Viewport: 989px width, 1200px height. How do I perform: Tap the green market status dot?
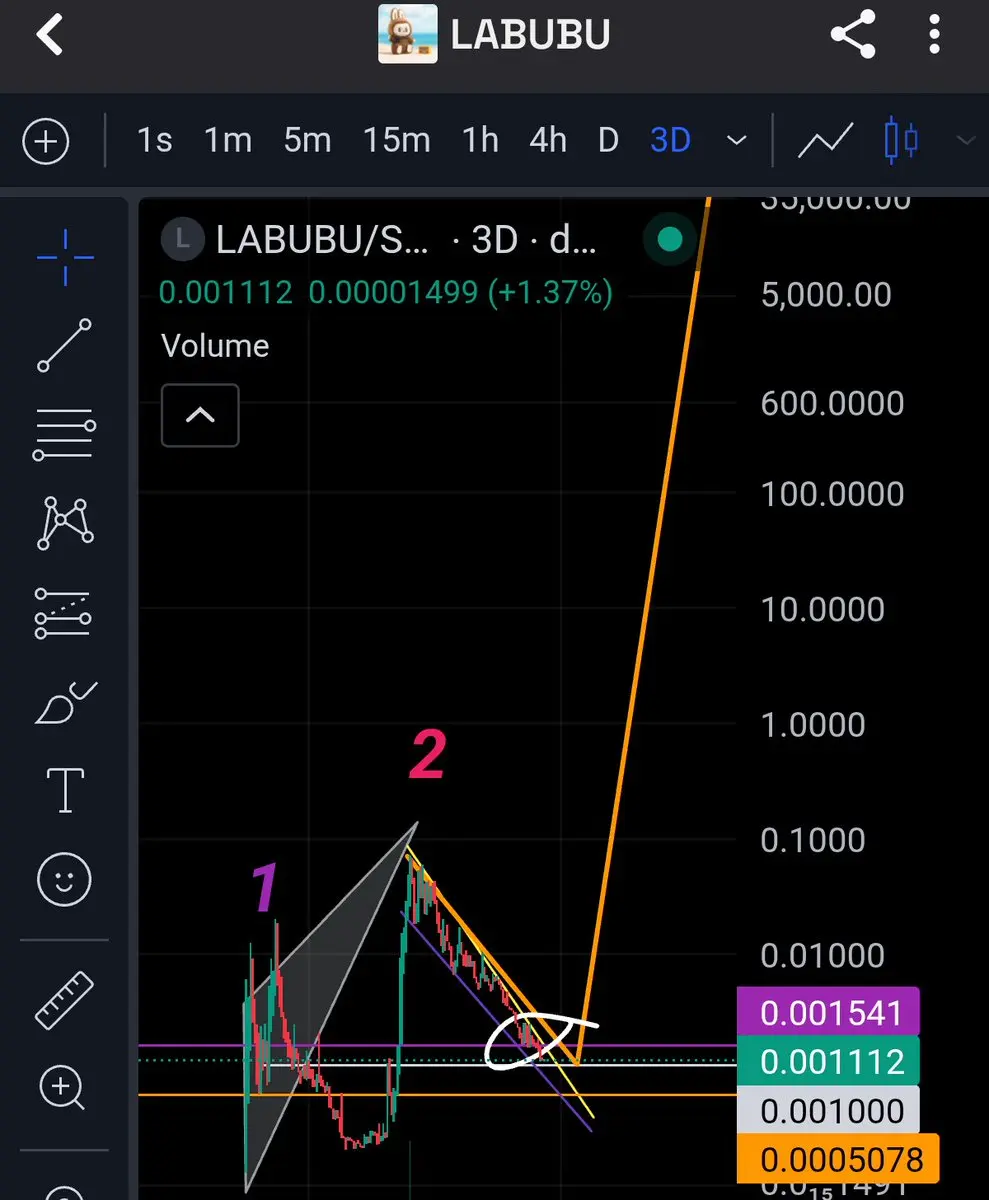(670, 240)
